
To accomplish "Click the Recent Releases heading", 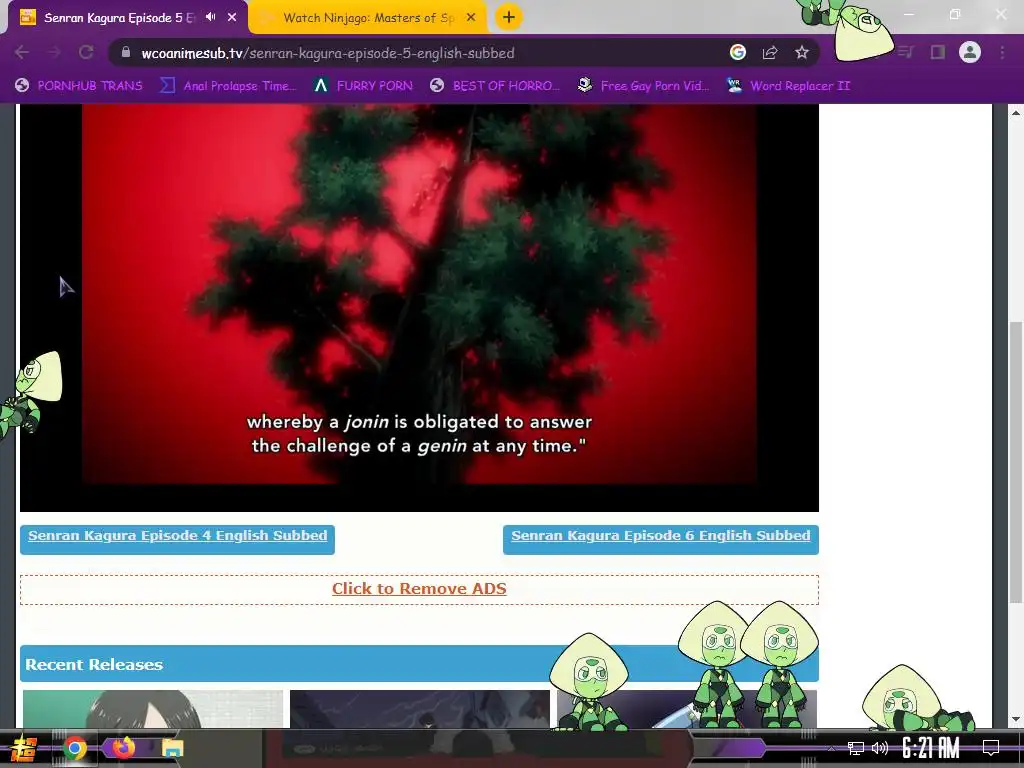I will pyautogui.click(x=93, y=665).
